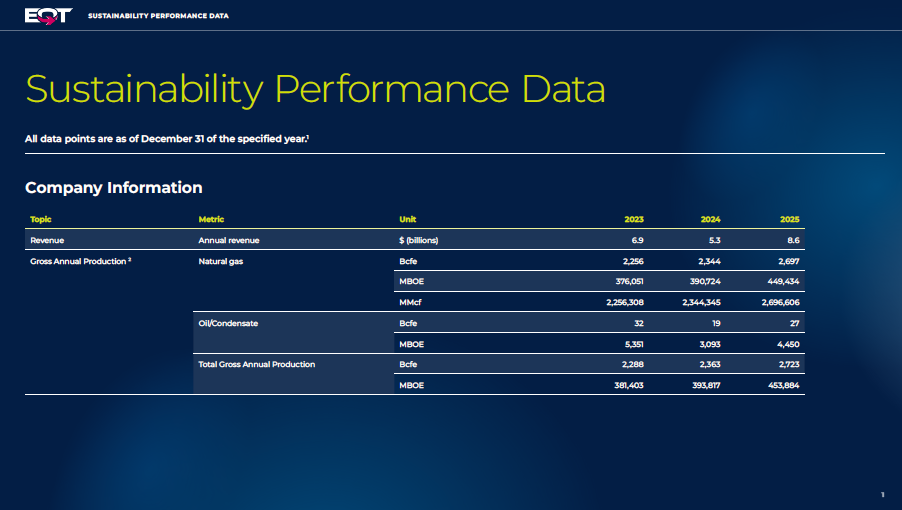902x510 pixels.
Task: Click the 'Topic' column header
Action: click(41, 219)
